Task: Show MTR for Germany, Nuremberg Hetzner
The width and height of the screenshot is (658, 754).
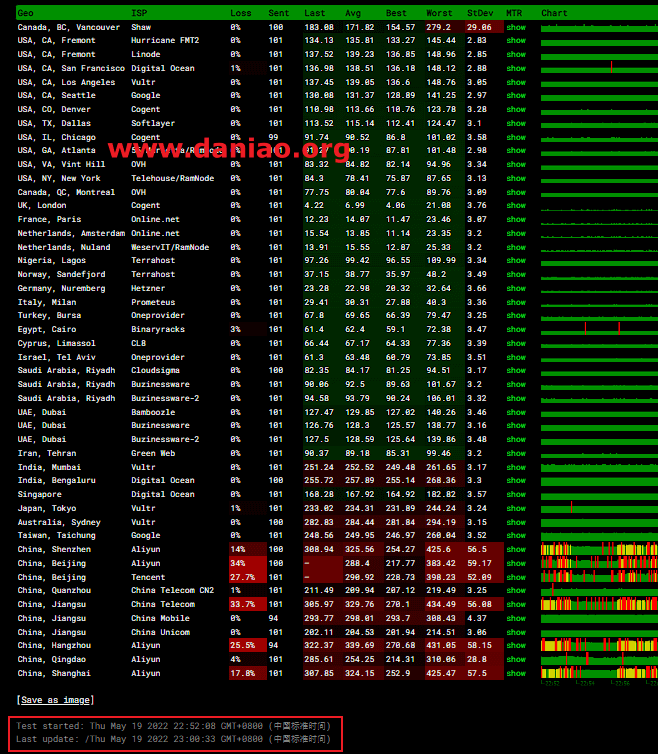Action: [516, 288]
